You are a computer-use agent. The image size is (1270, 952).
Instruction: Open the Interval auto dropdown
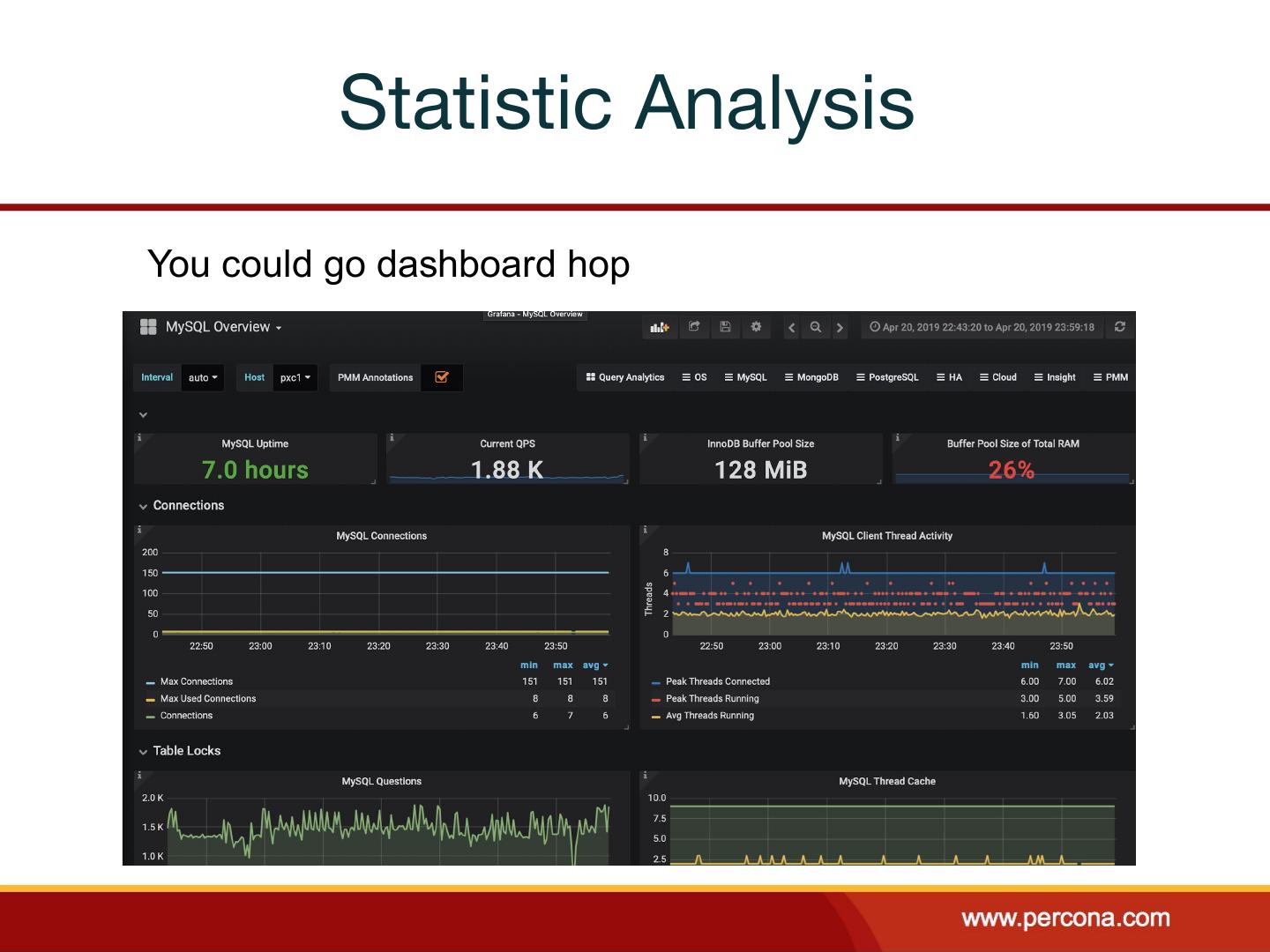pos(203,377)
